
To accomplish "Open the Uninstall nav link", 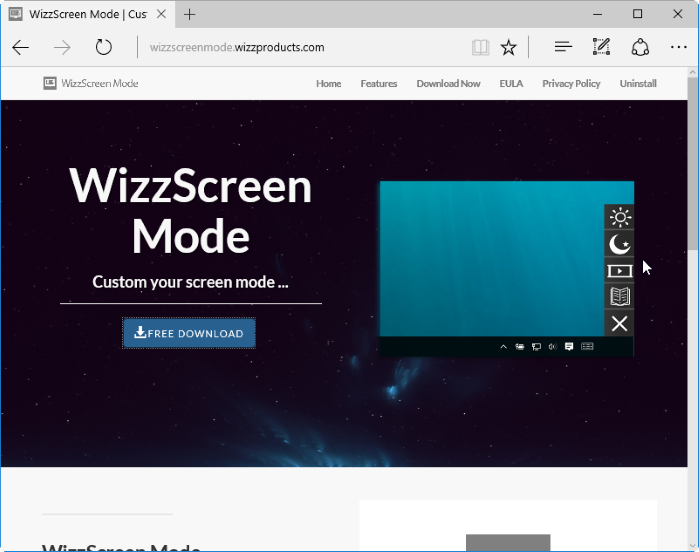I will tap(638, 83).
